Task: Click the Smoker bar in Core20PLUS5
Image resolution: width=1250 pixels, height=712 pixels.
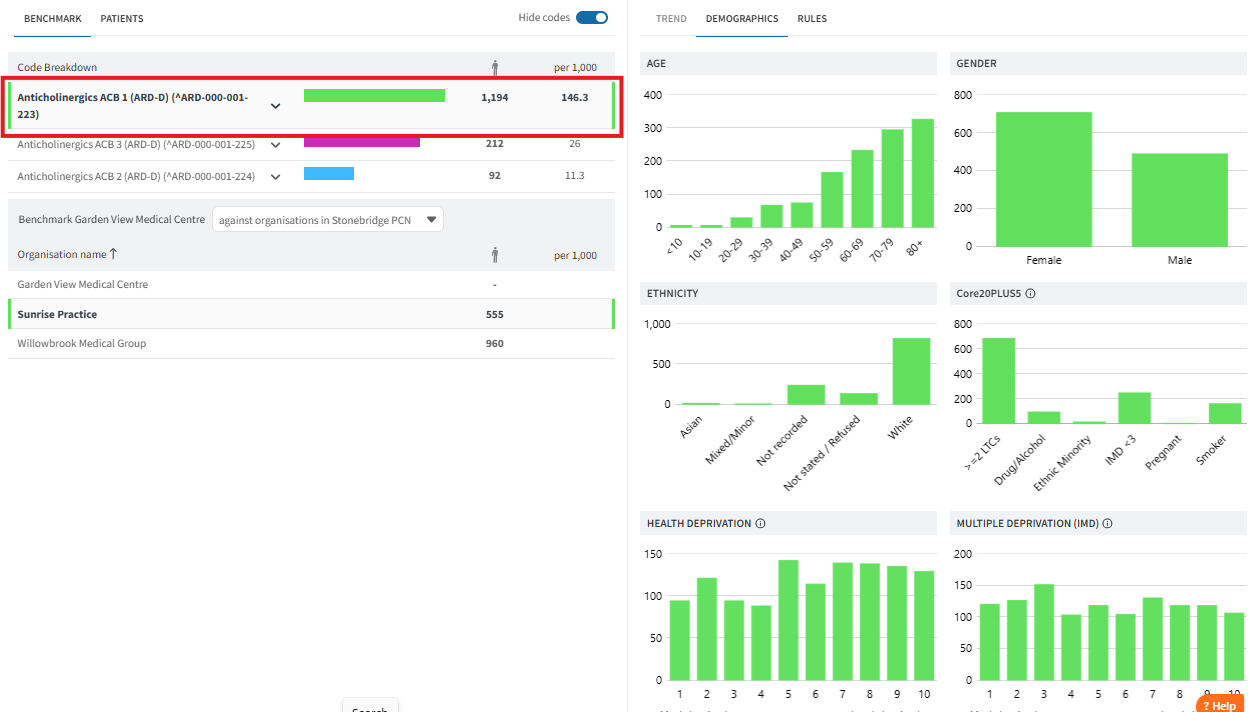Action: [1225, 414]
